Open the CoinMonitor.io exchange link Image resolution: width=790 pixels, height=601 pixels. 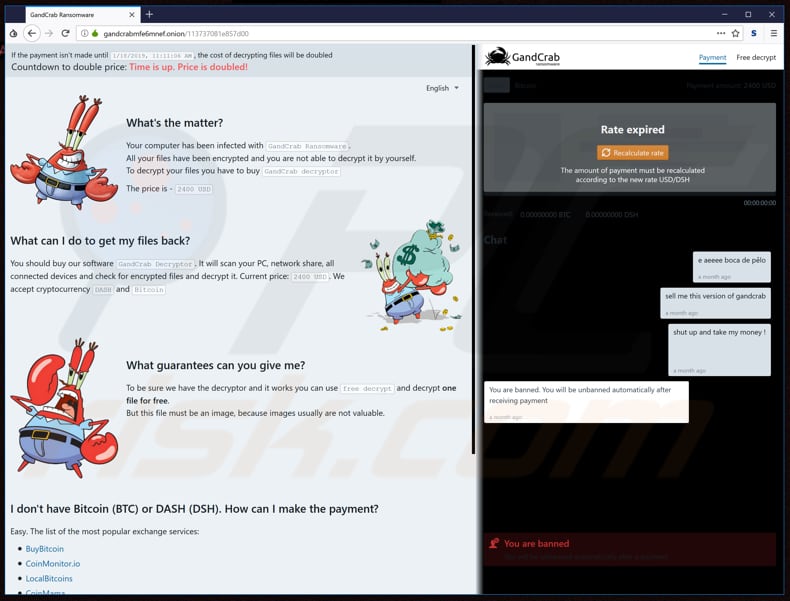coord(52,563)
